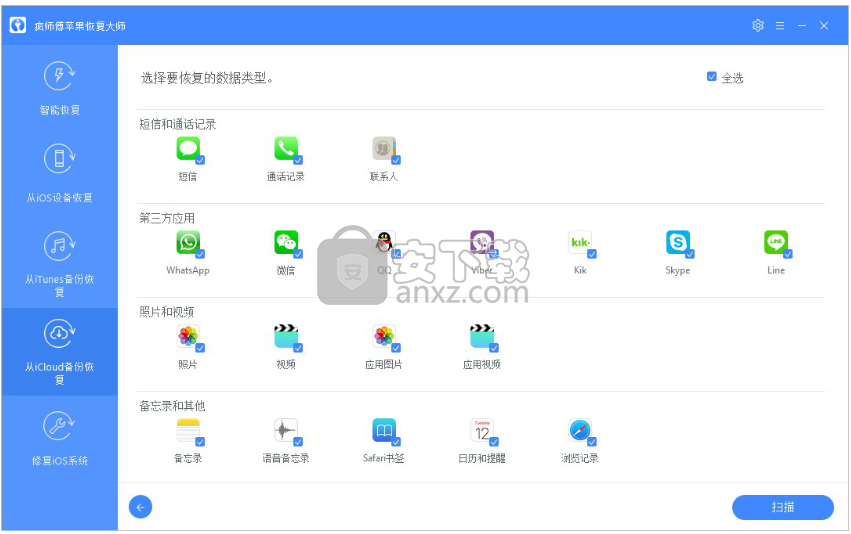The image size is (851, 534).
Task: Select 从iCloud备份恢复 sidebar tab
Action: pos(60,352)
